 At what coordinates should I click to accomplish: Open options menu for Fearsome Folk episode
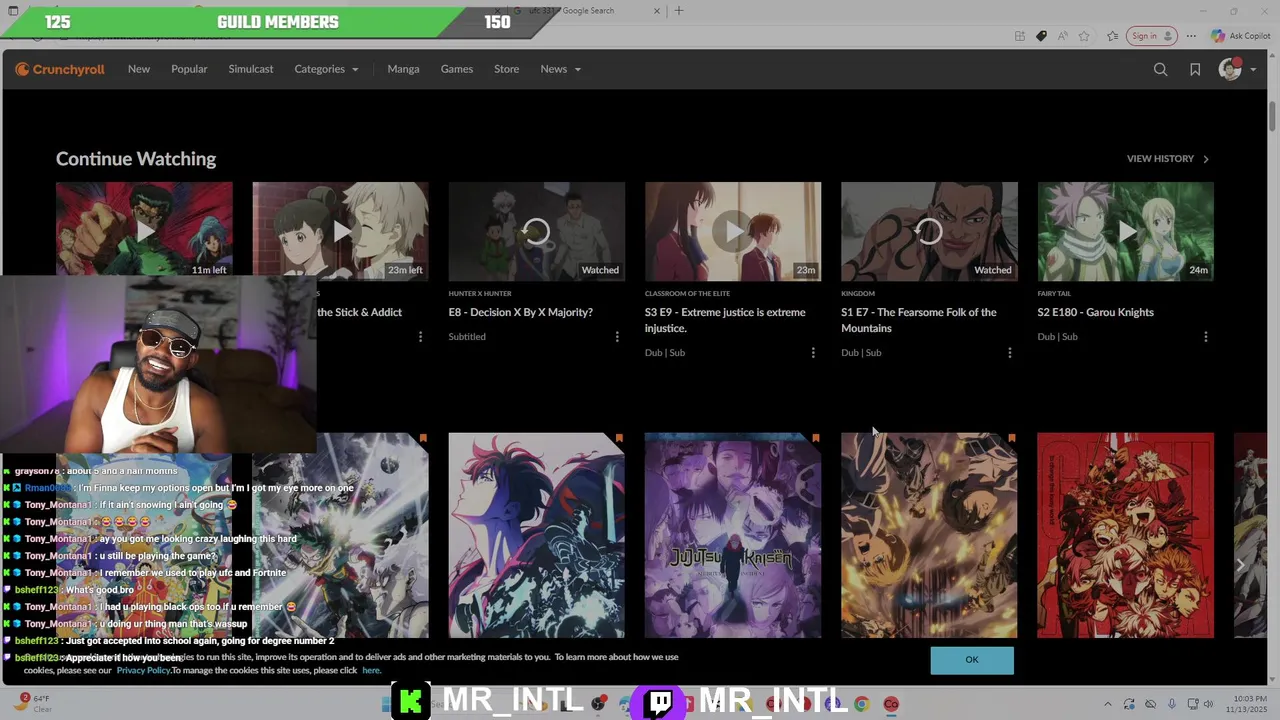(1009, 353)
